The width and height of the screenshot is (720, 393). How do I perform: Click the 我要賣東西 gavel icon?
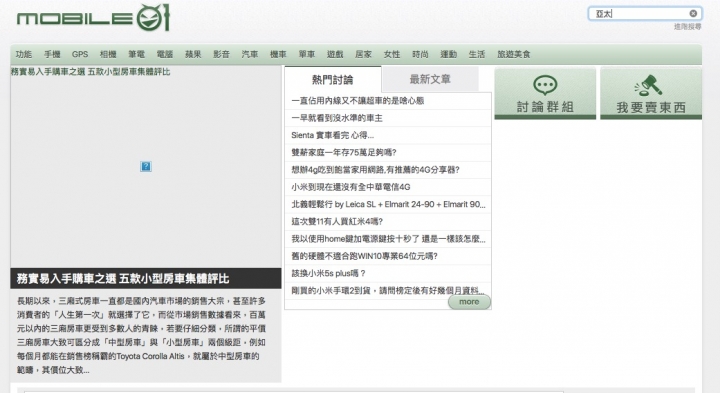[x=648, y=85]
